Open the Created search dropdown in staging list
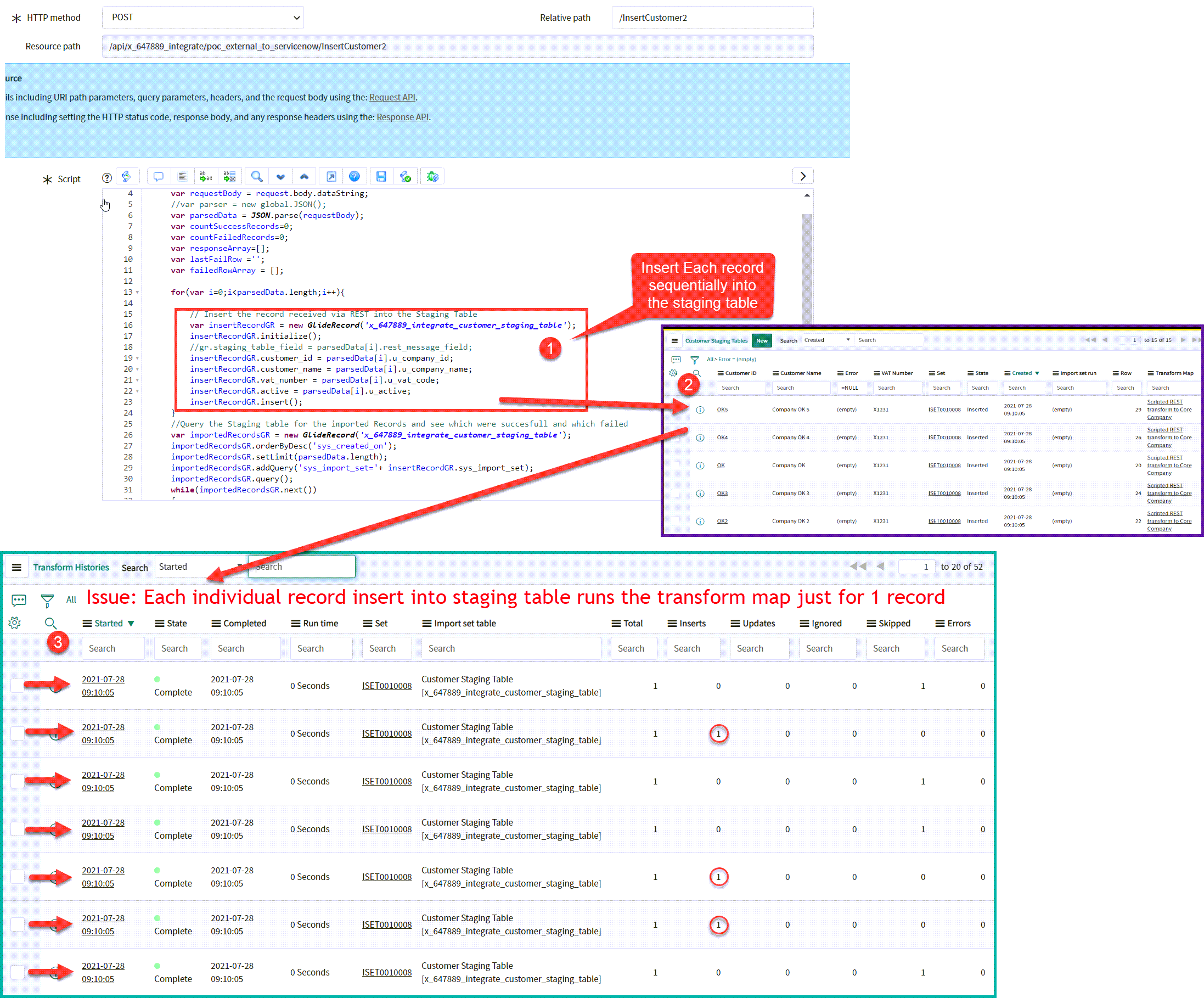1204x998 pixels. 827,340
